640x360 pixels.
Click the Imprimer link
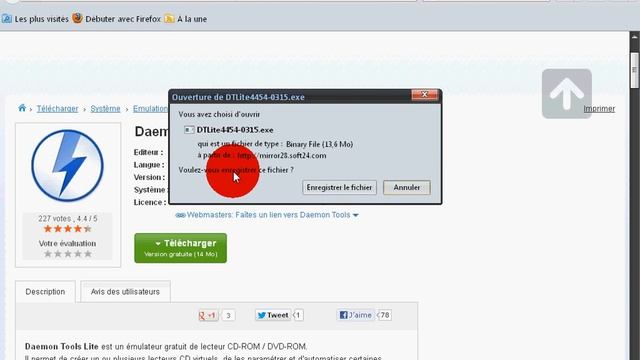coord(599,109)
